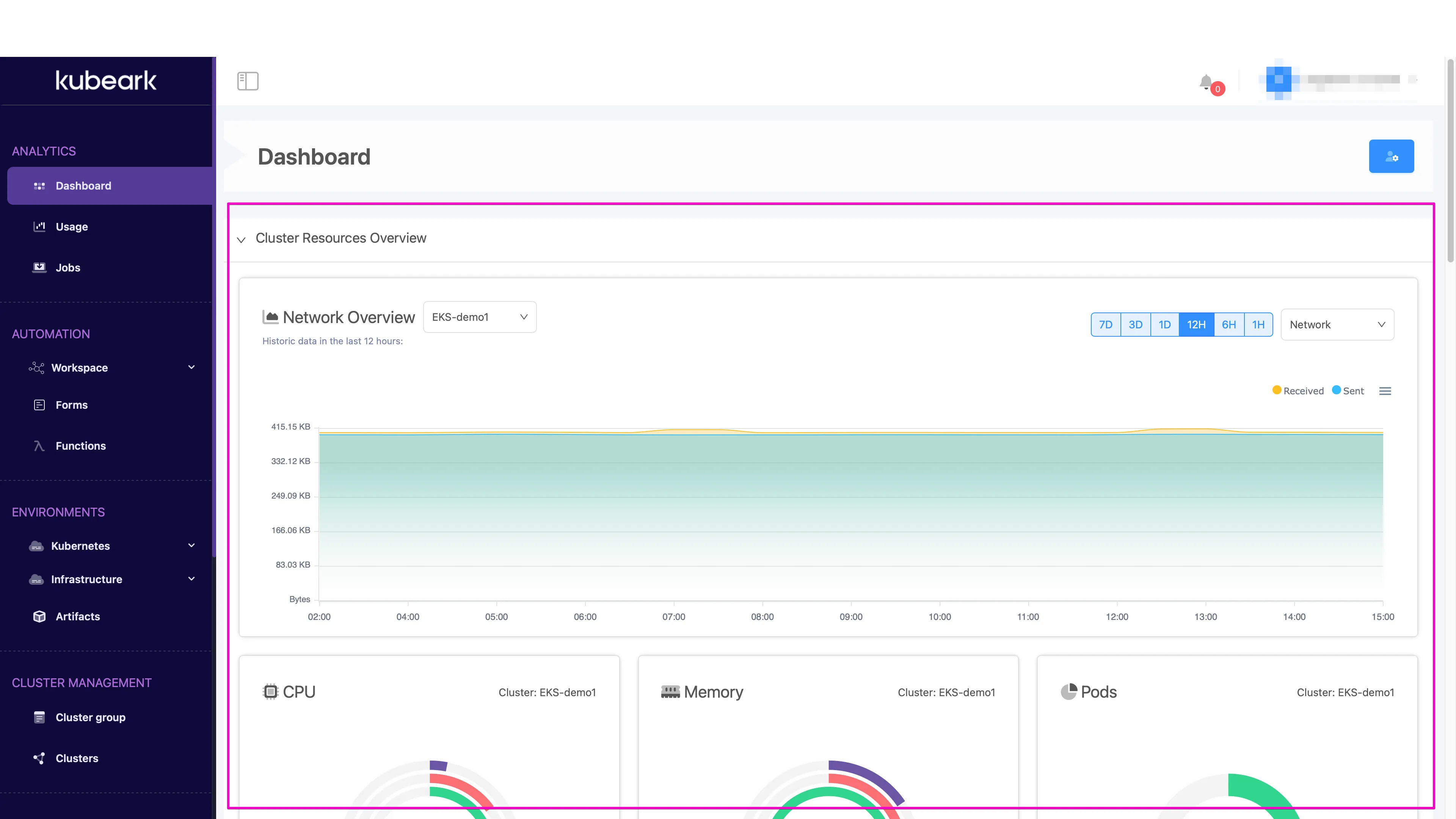Click the Jobs icon in sidebar

39,267
